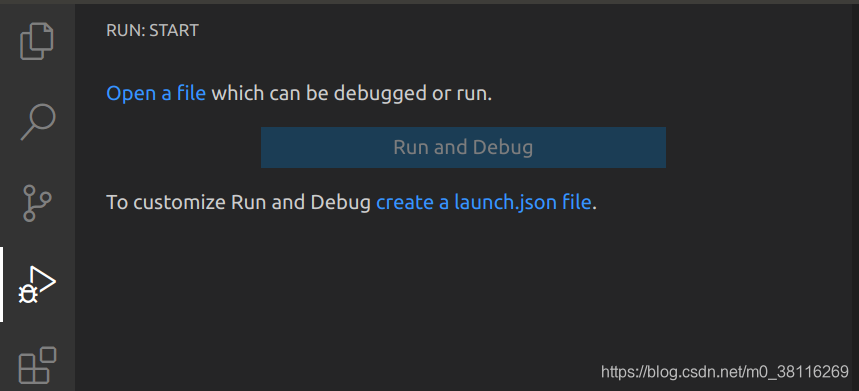Click the small bug on the debug icon
859x391 pixels.
point(28,295)
